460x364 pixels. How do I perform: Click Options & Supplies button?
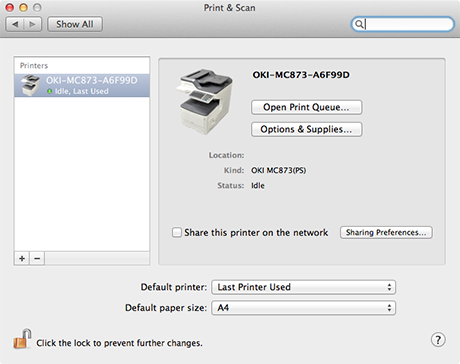[306, 129]
